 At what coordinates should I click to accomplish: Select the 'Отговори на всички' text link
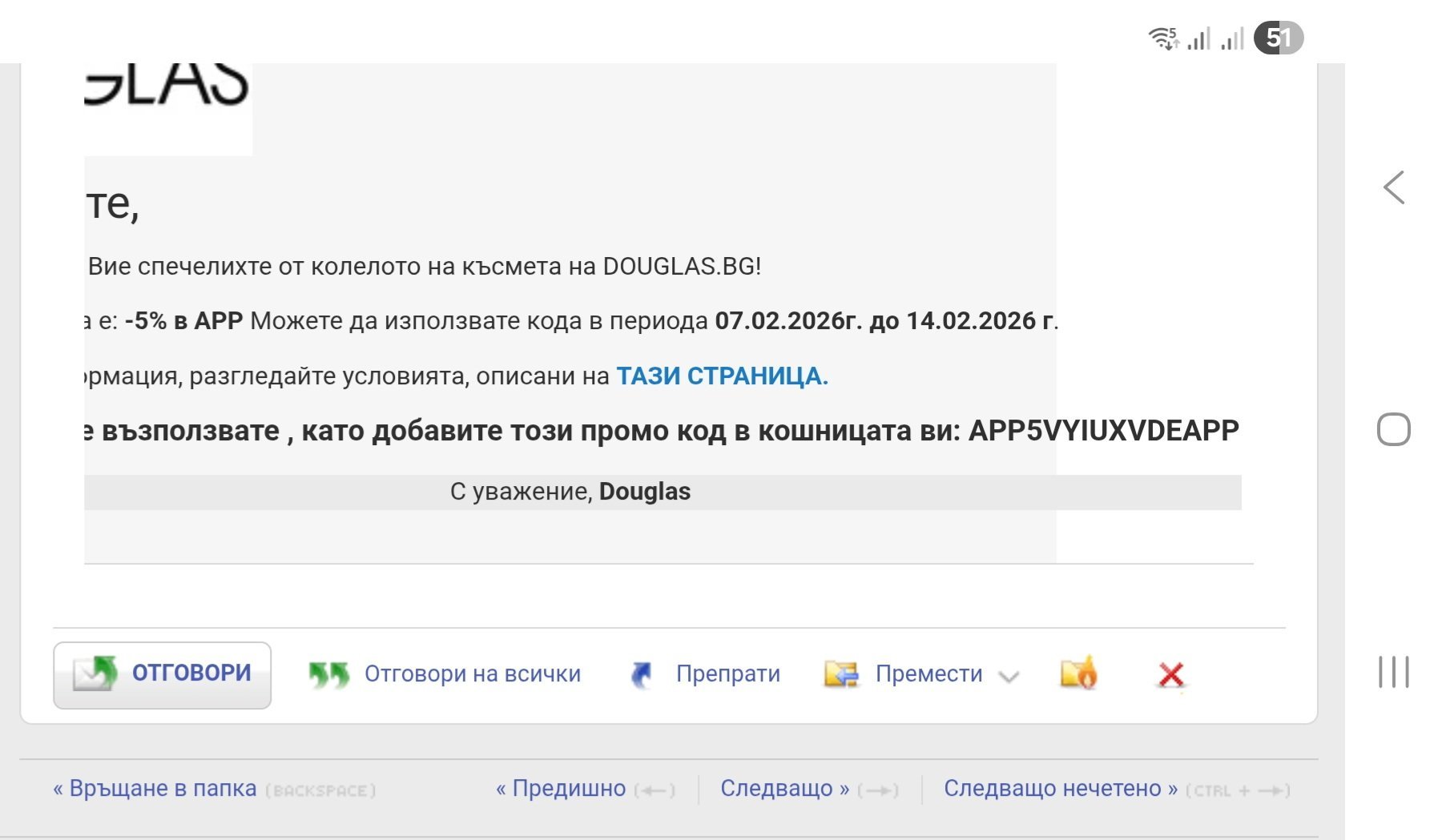click(x=472, y=674)
